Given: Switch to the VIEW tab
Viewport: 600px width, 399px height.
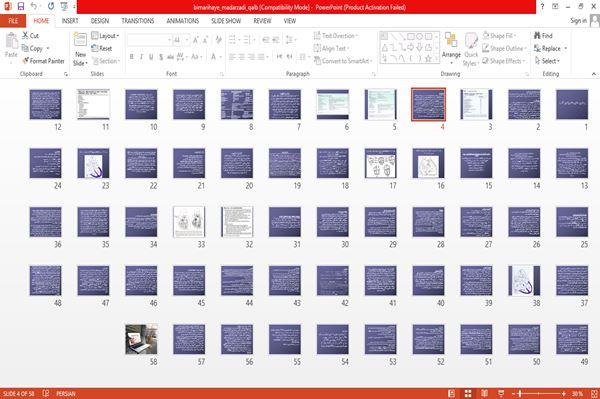Looking at the screenshot, I should (x=290, y=21).
